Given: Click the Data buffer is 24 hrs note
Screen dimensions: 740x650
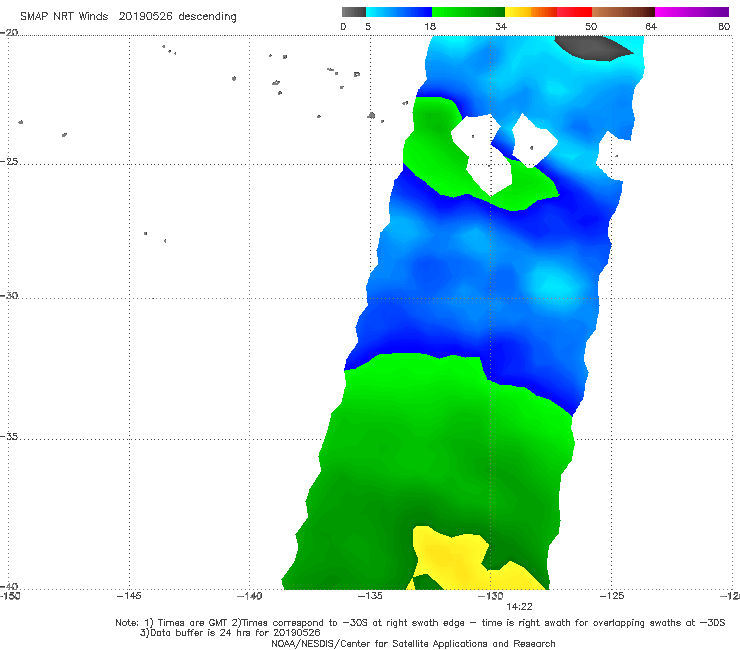Looking at the screenshot, I should pyautogui.click(x=230, y=633).
